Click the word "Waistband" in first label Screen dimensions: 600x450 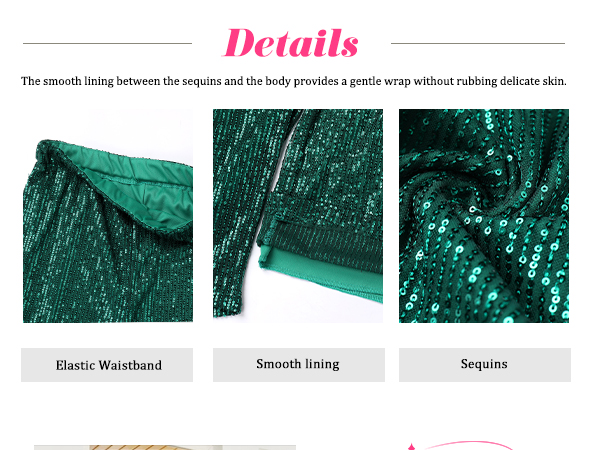point(130,365)
